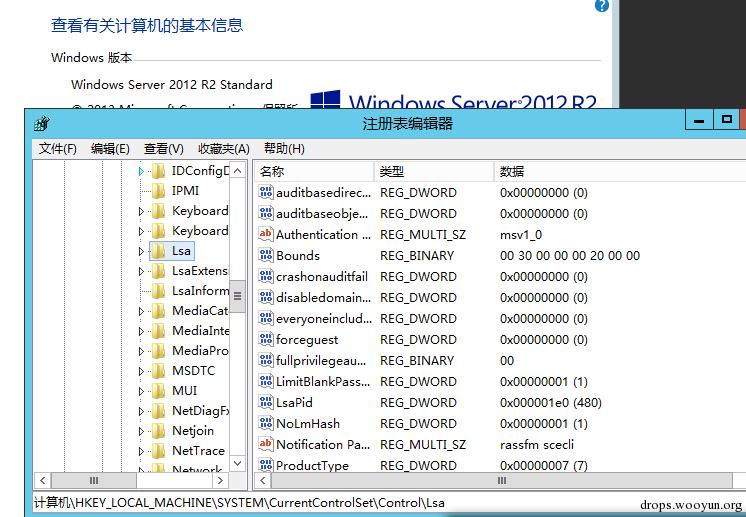Sort values by 类型 column header
Image resolution: width=746 pixels, height=517 pixels.
tap(434, 172)
